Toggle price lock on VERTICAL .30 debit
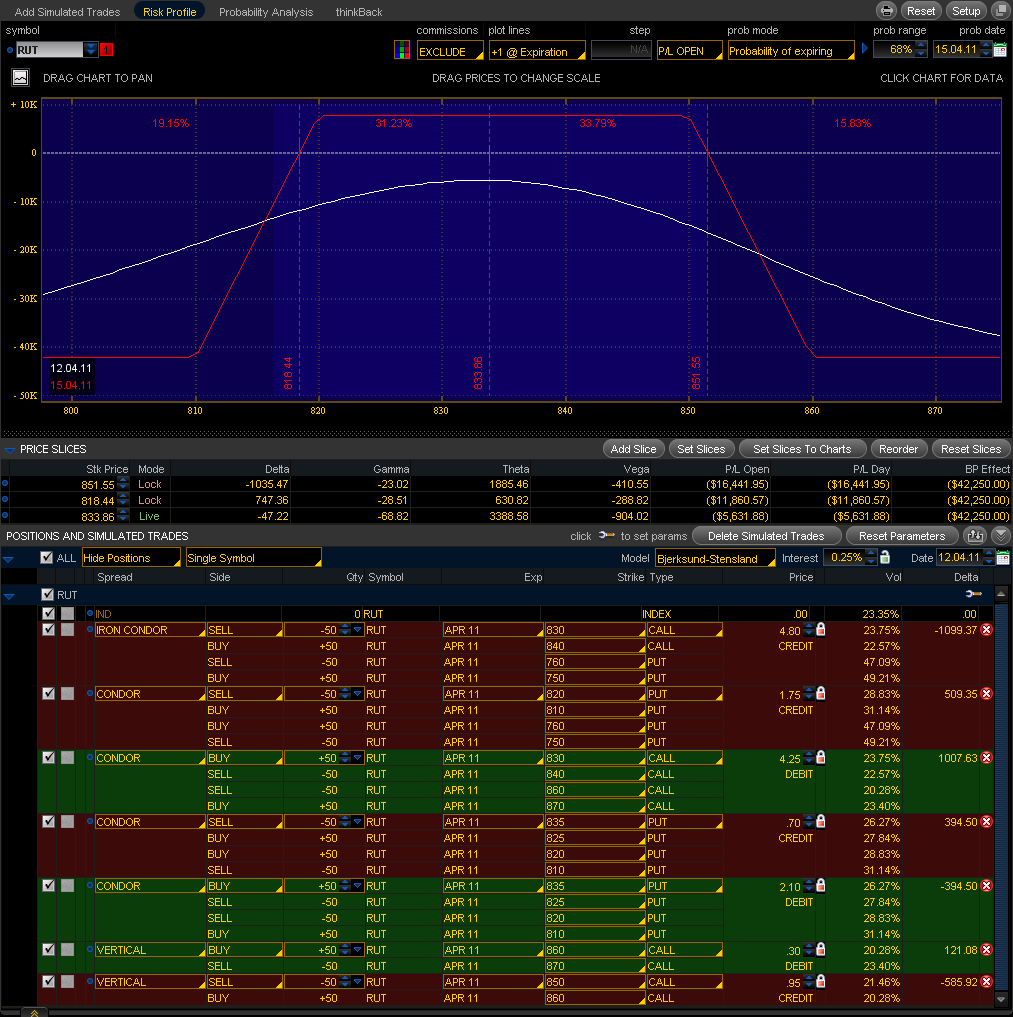This screenshot has height=1017, width=1013. pos(820,949)
